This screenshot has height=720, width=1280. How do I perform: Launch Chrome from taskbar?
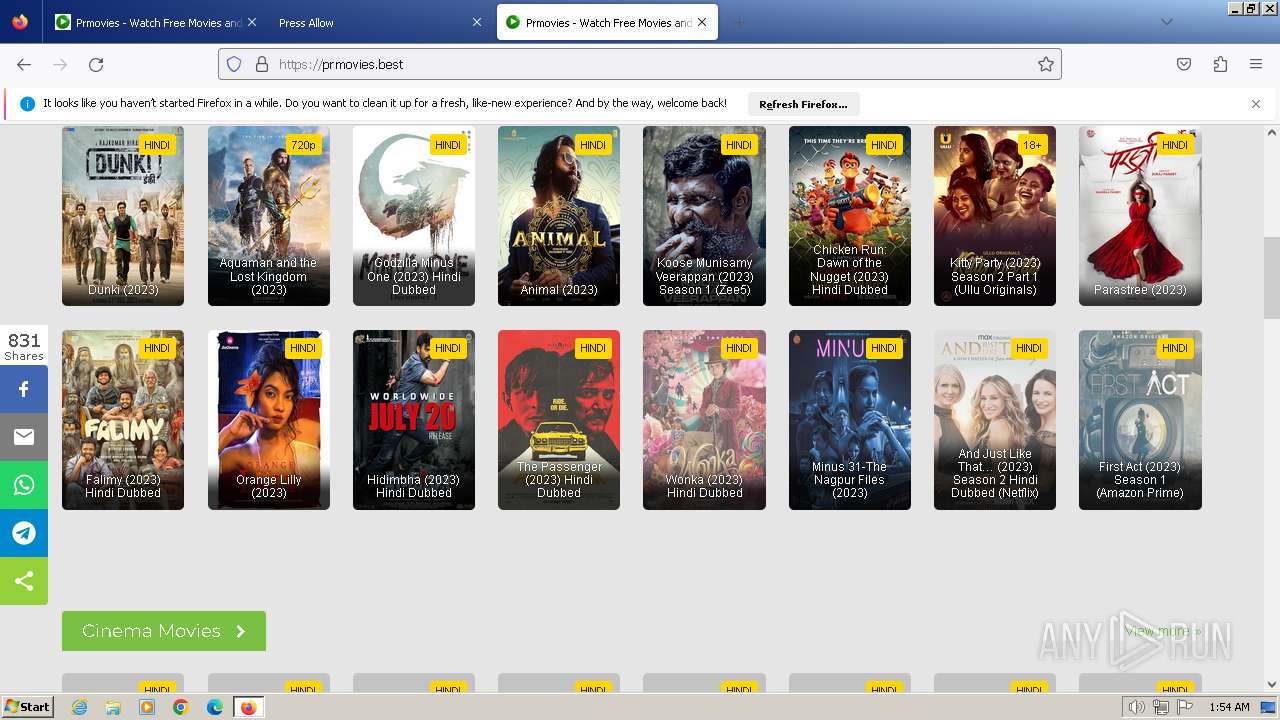click(181, 707)
